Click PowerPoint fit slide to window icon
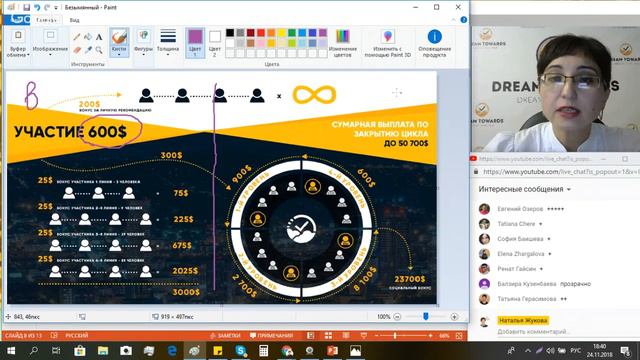The image size is (640, 360). [459, 336]
